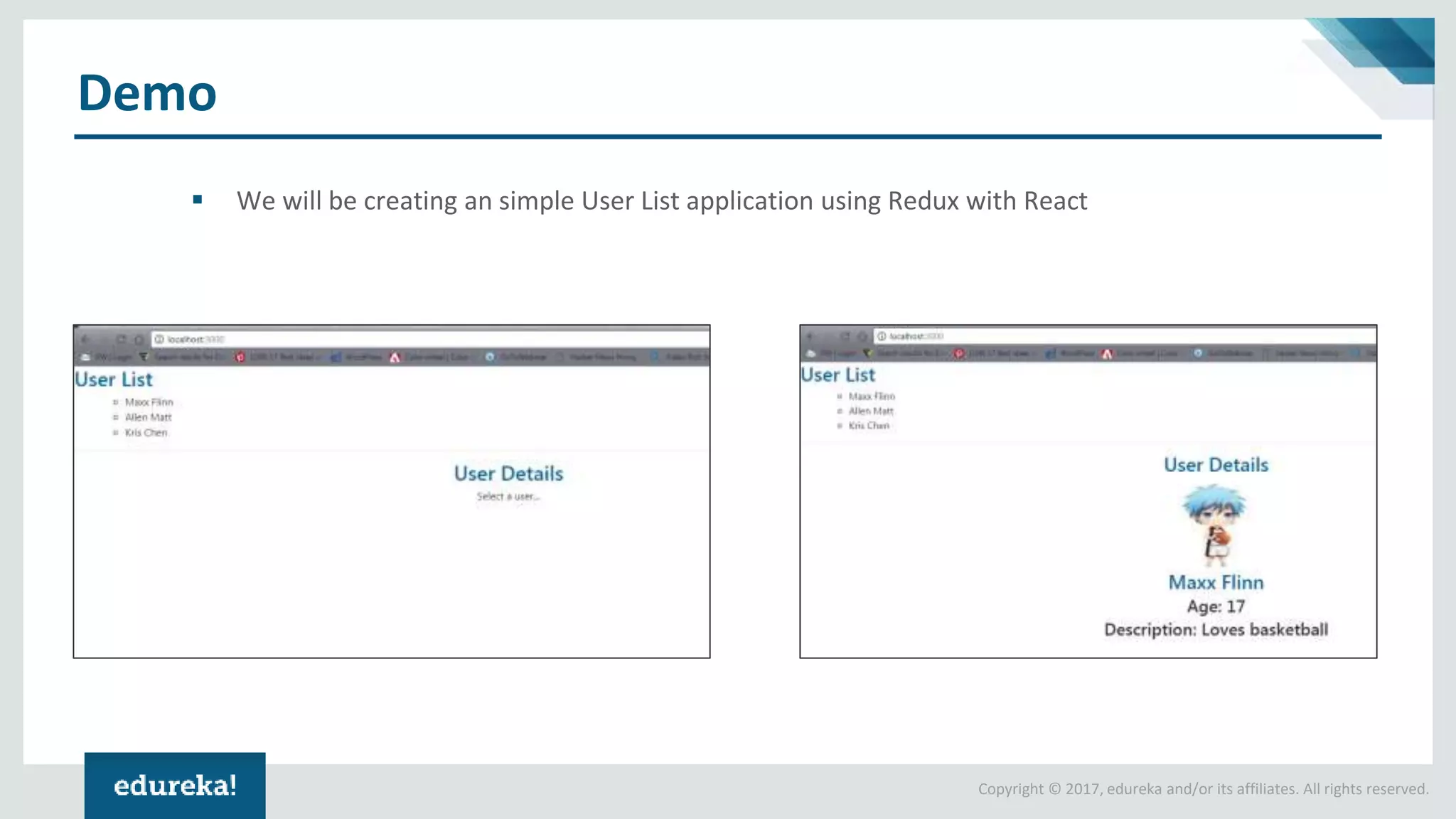Click the Maxx Flinn avatar image

click(1215, 525)
